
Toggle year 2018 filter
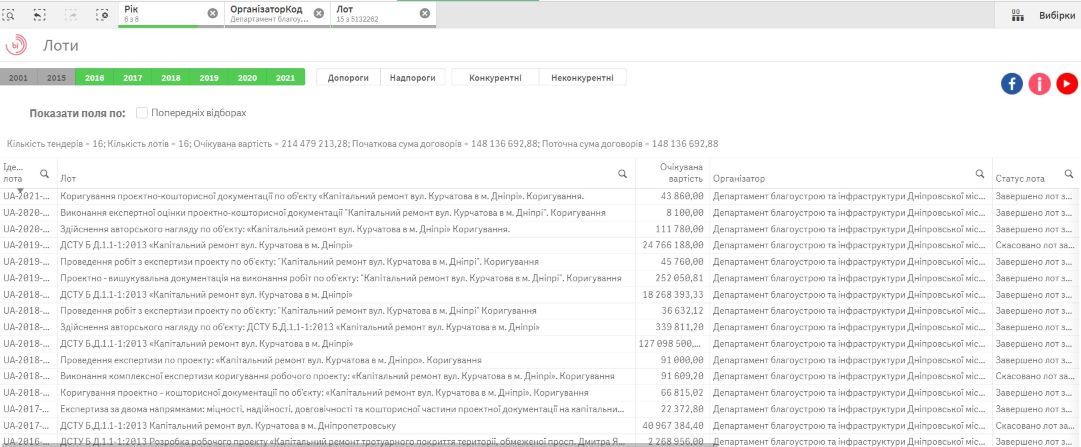point(171,78)
